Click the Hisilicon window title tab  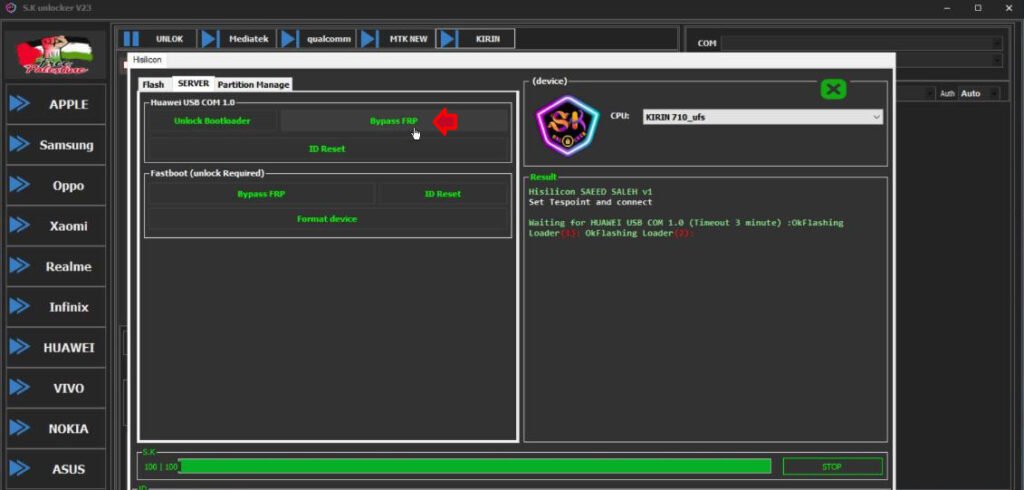[x=147, y=59]
